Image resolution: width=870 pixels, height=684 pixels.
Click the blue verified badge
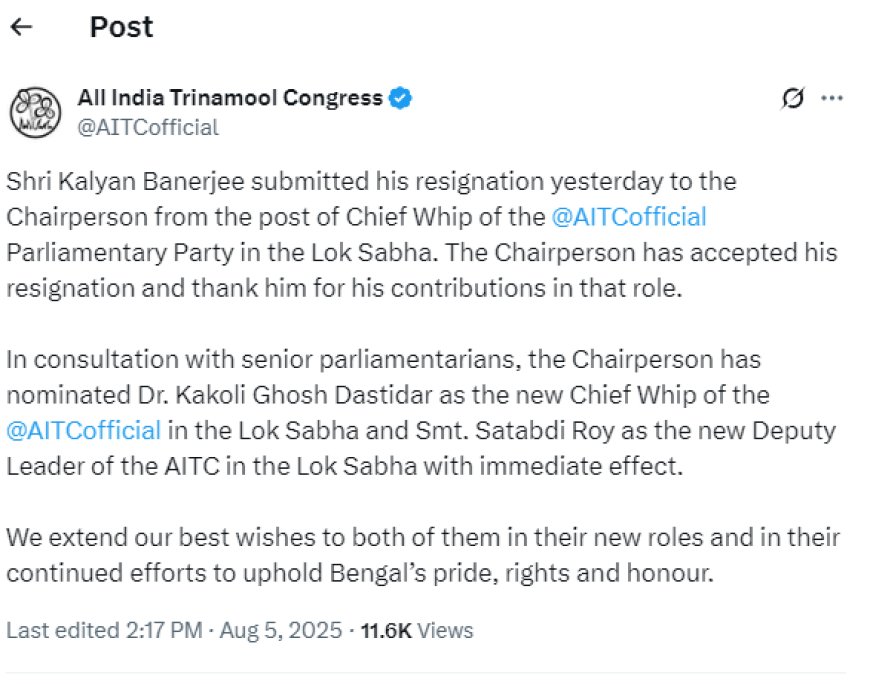tap(402, 98)
